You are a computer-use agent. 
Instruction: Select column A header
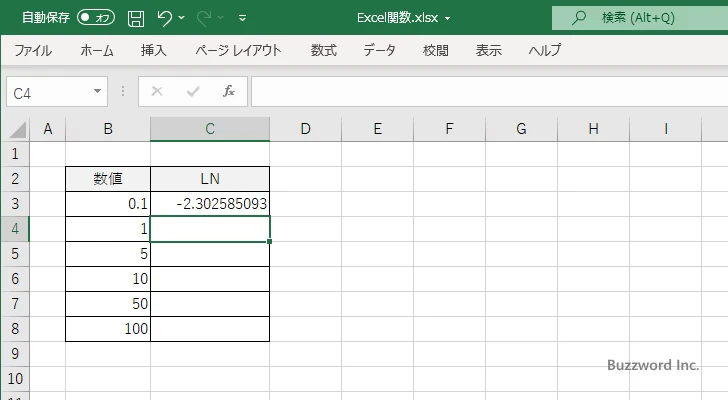pos(47,129)
